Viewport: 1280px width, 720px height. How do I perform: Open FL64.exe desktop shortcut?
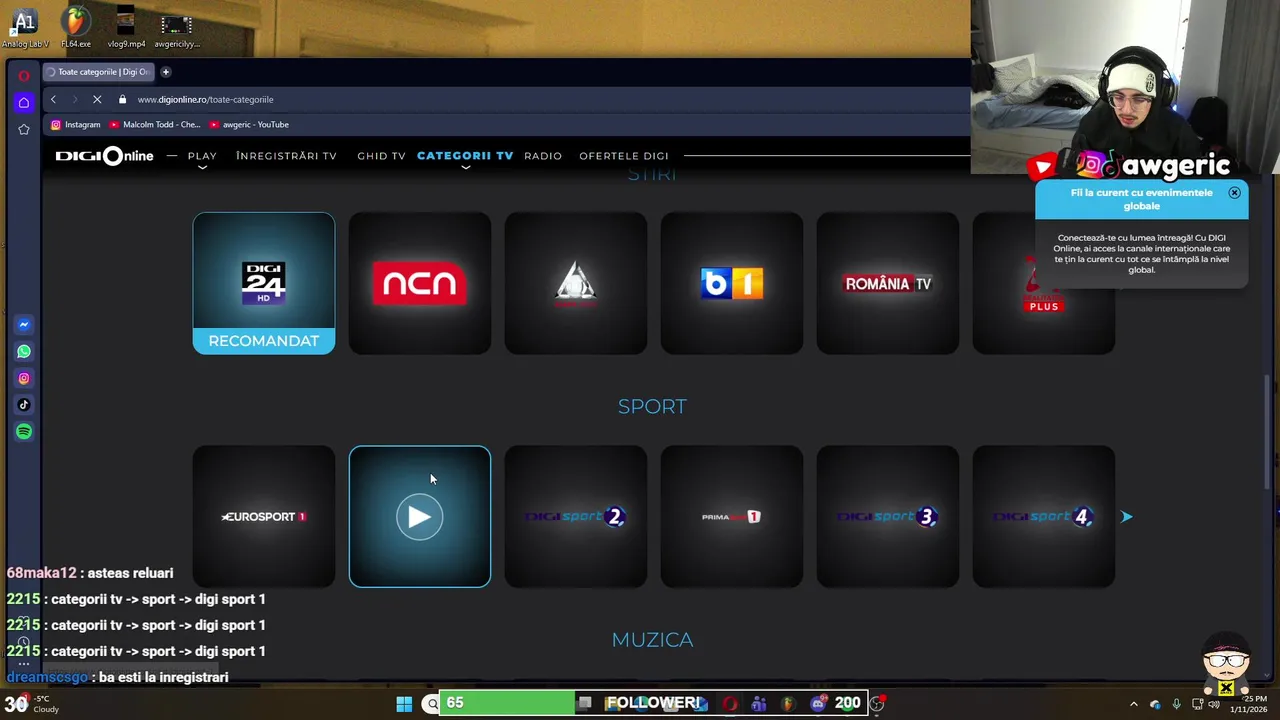point(76,28)
